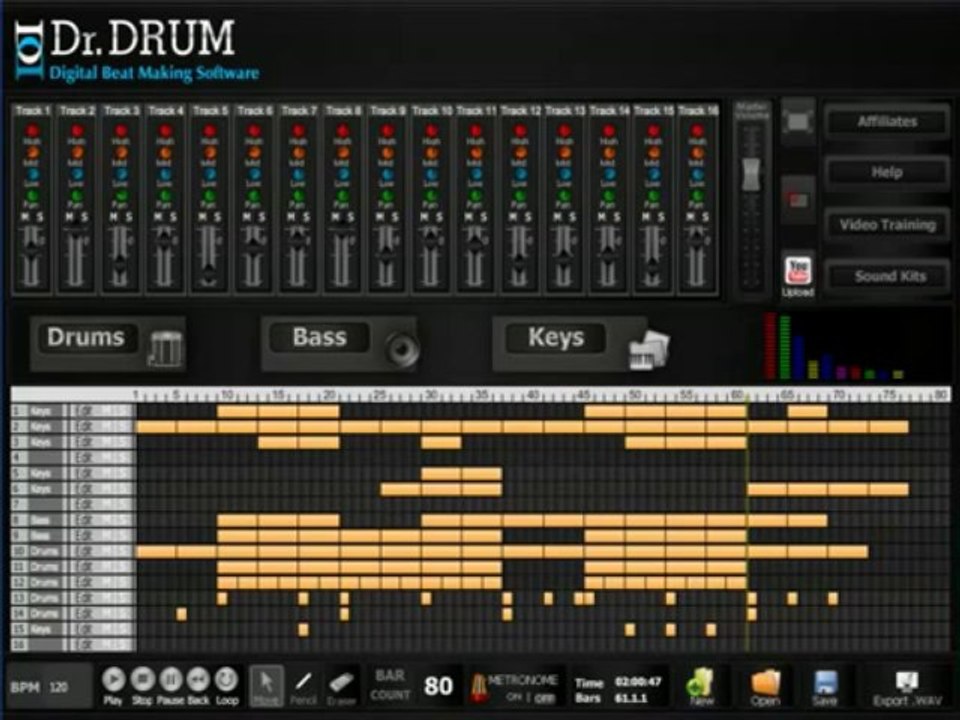
Task: Stop playback with the Stop button
Action: [143, 679]
